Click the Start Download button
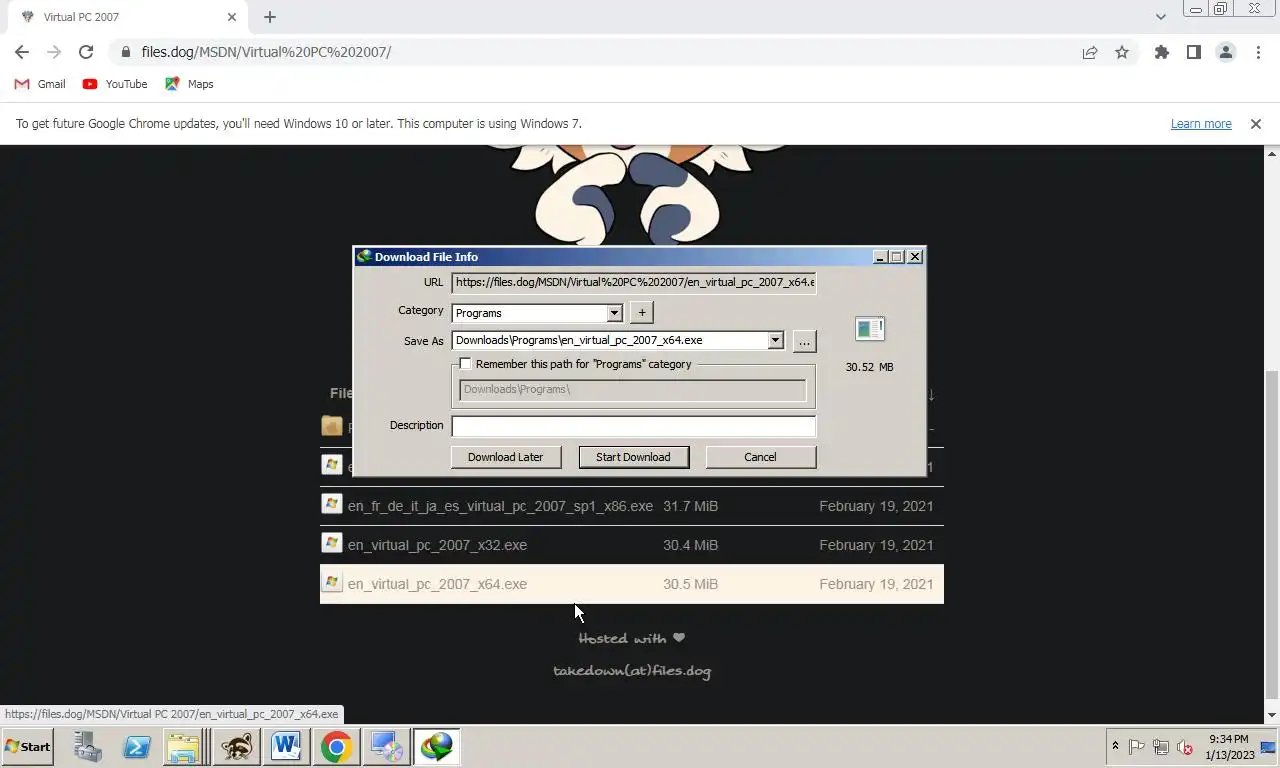The height and width of the screenshot is (768, 1280). pyautogui.click(x=633, y=457)
